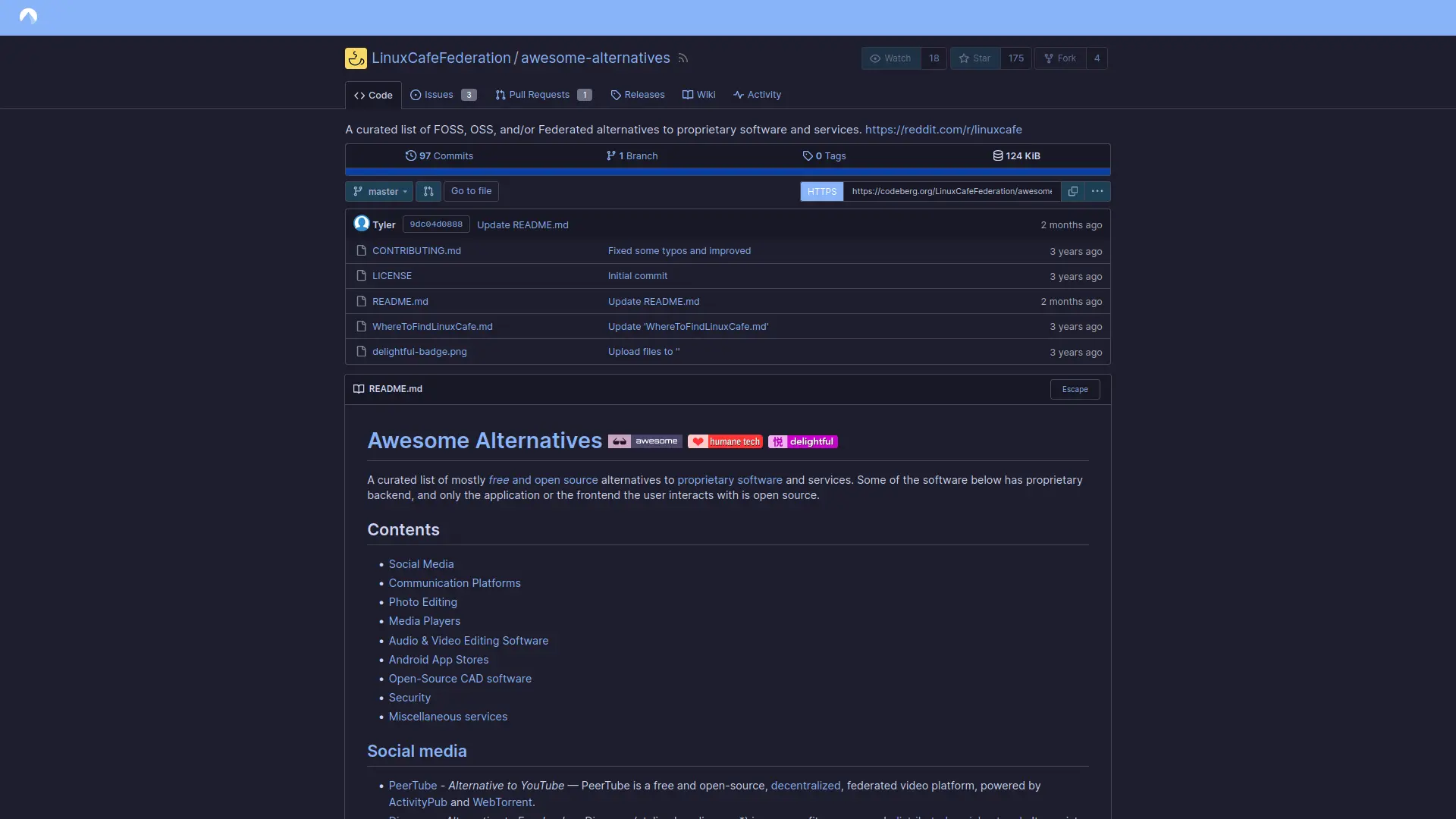View the 18 watchers count

click(934, 58)
